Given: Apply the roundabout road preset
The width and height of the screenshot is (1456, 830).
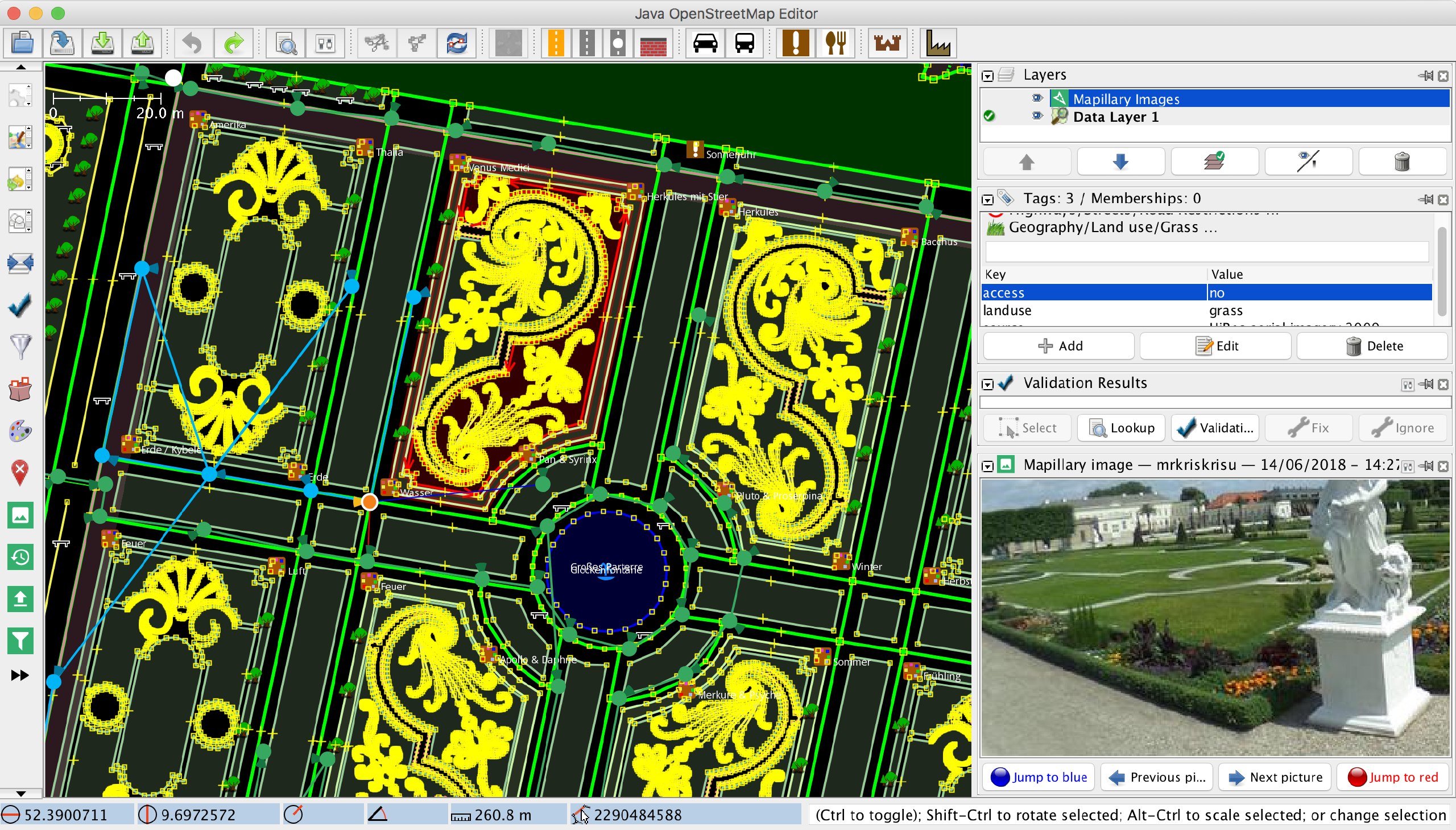Looking at the screenshot, I should pyautogui.click(x=618, y=43).
